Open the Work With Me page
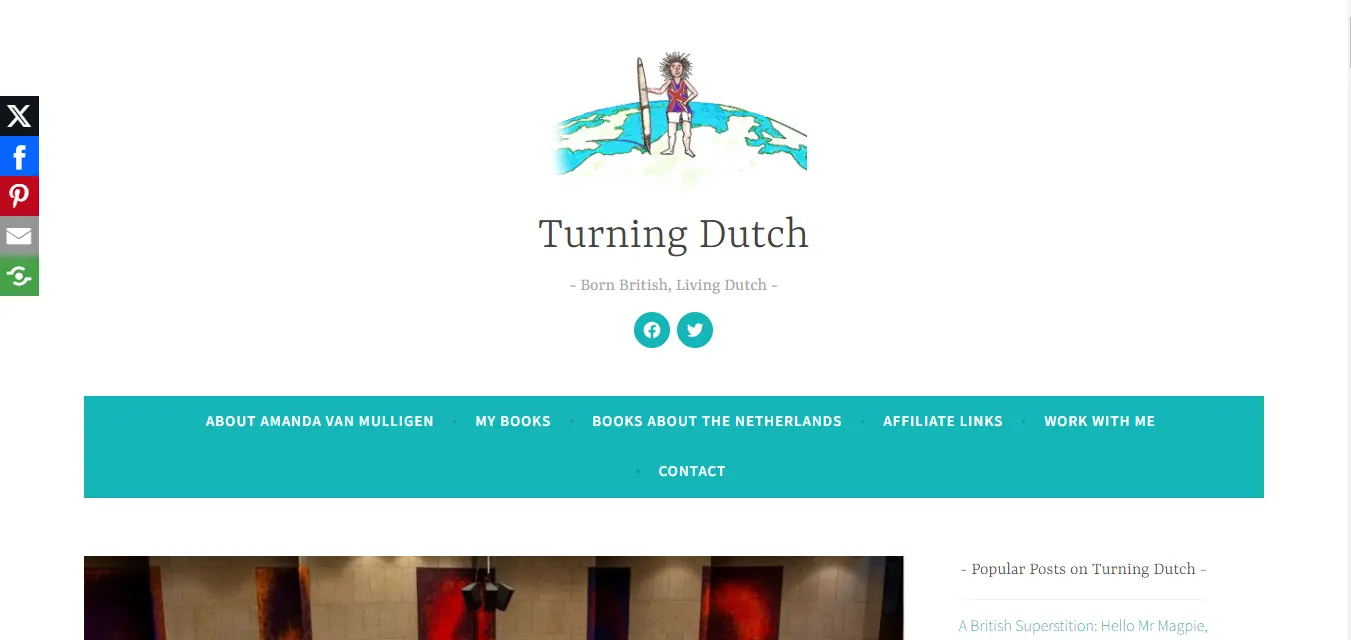 1100,421
